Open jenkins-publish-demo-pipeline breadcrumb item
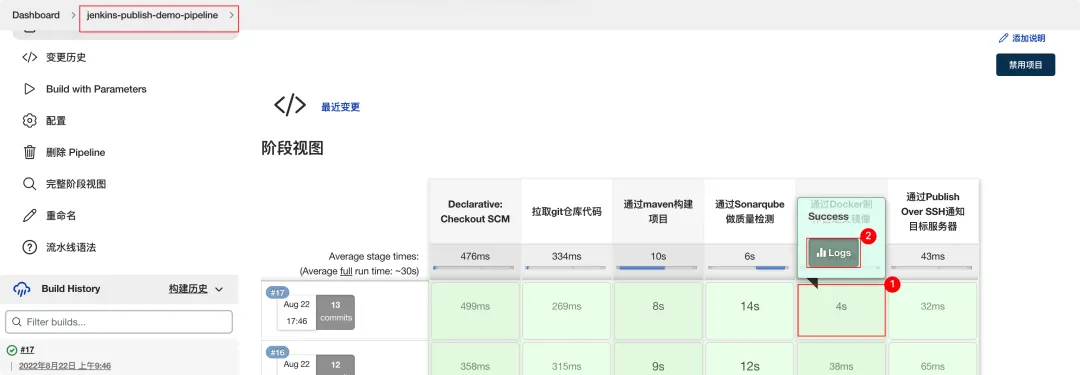 pos(152,15)
